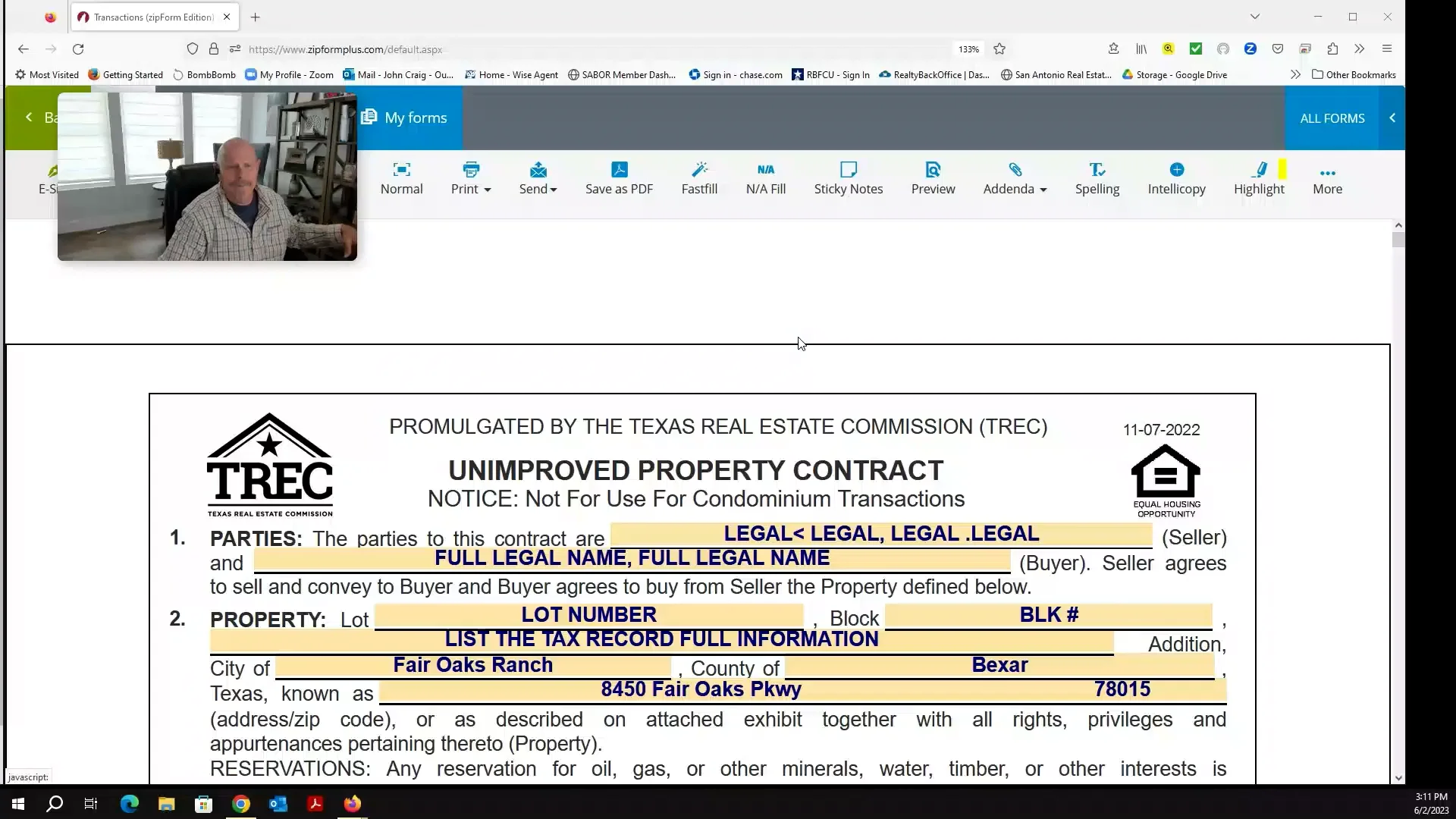Select the Save as PDF tool

pyautogui.click(x=619, y=178)
